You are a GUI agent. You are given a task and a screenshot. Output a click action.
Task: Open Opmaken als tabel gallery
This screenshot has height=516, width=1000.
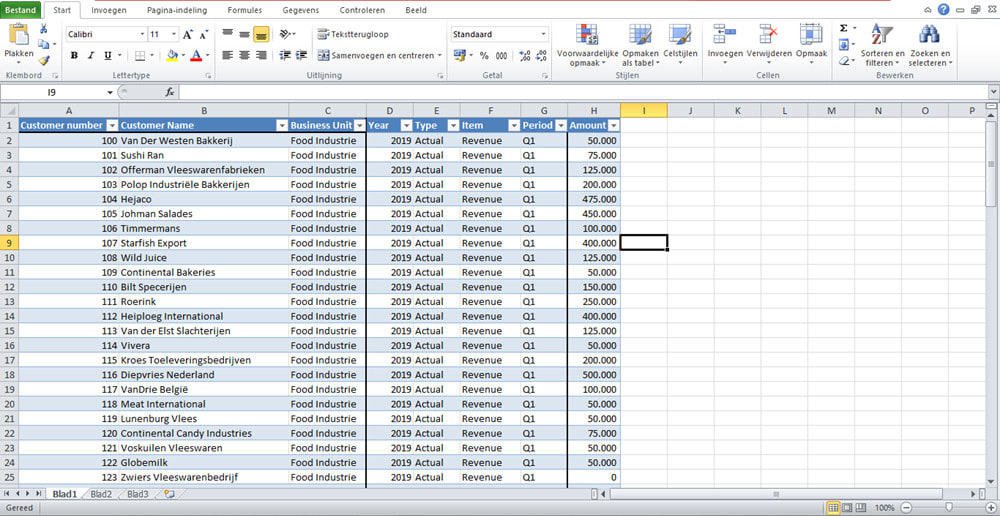[x=640, y=45]
